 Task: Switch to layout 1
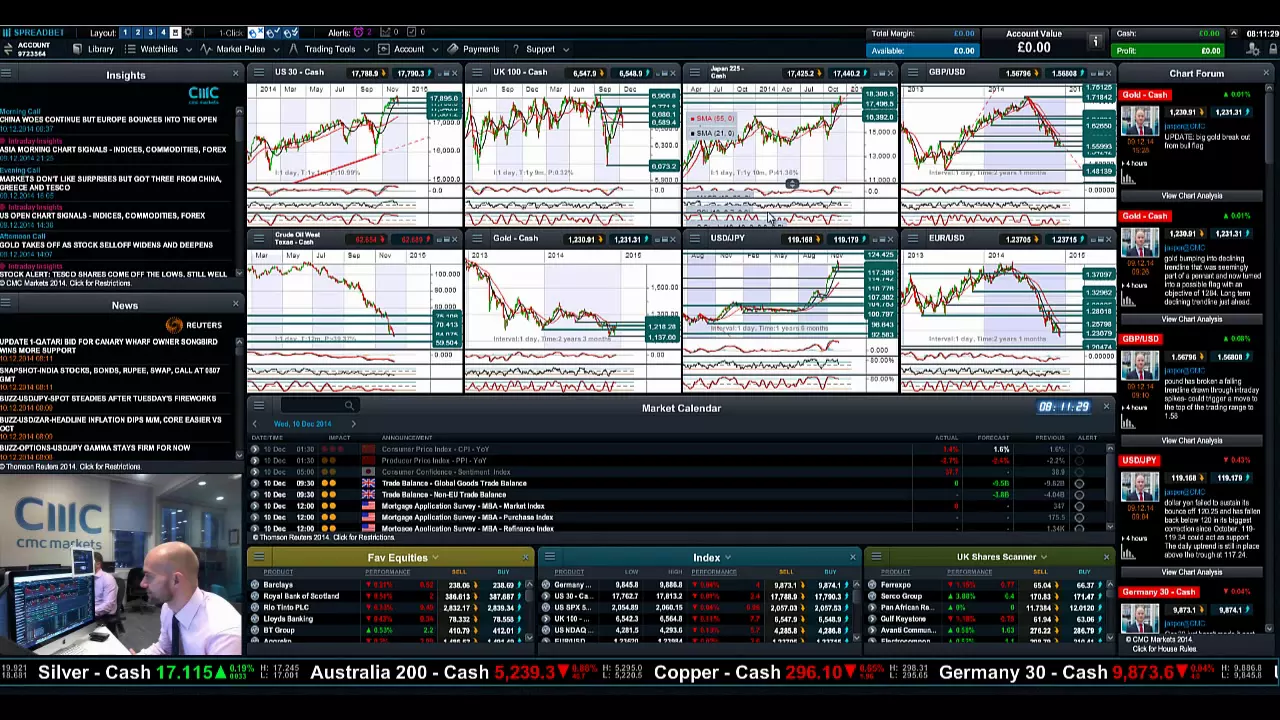124,33
